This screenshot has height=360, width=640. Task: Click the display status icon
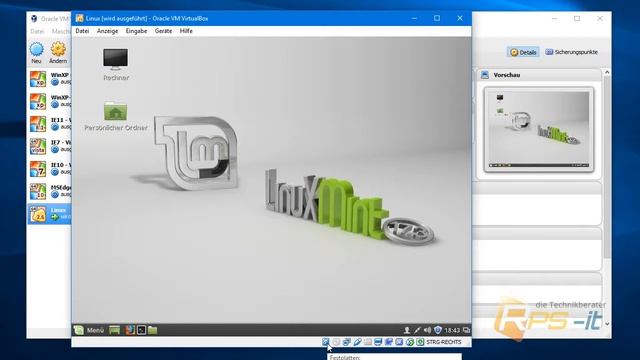pos(378,342)
